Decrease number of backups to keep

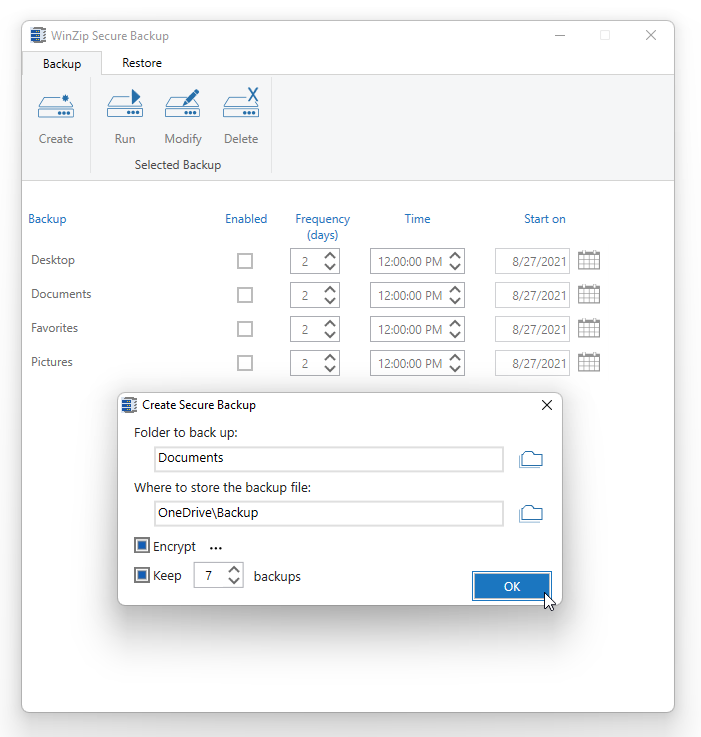234,581
